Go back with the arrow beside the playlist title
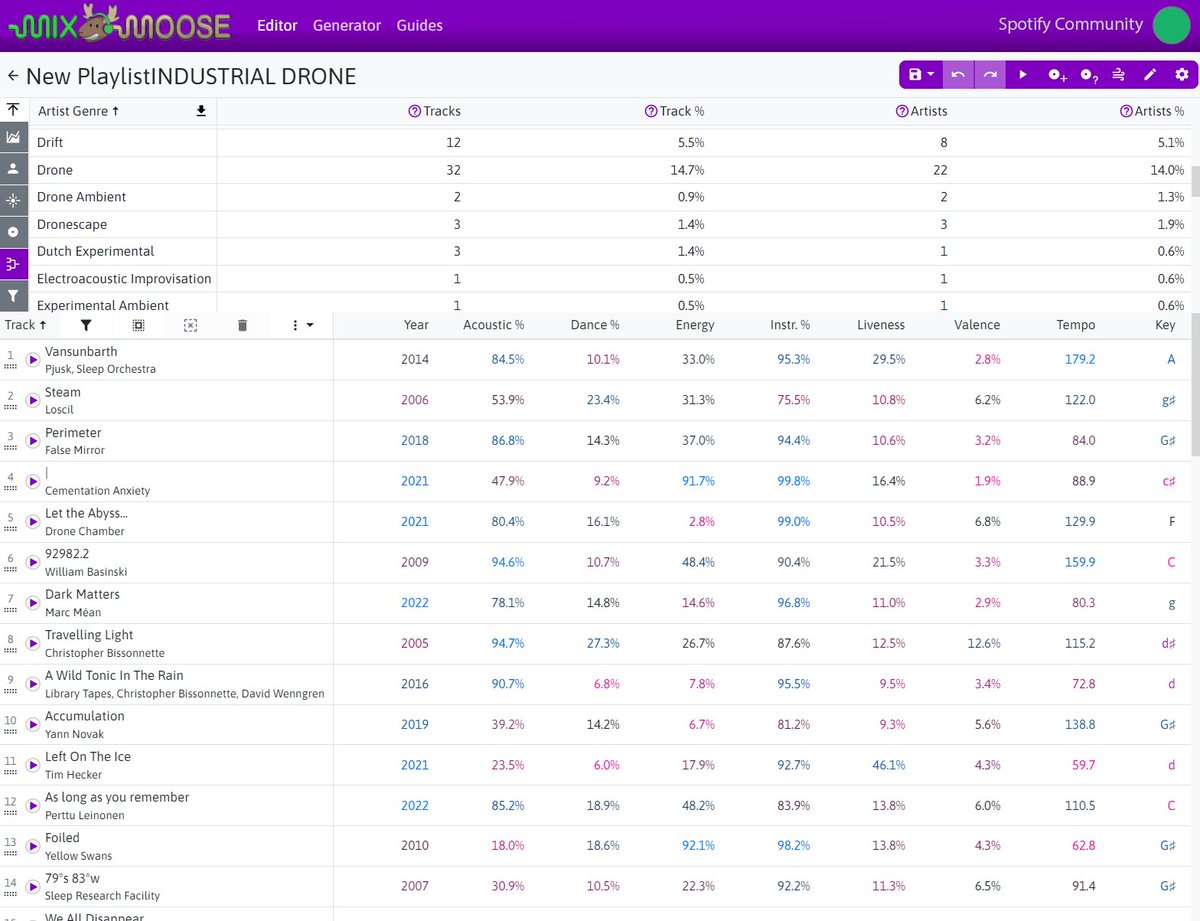The height and width of the screenshot is (921, 1200). 13,76
